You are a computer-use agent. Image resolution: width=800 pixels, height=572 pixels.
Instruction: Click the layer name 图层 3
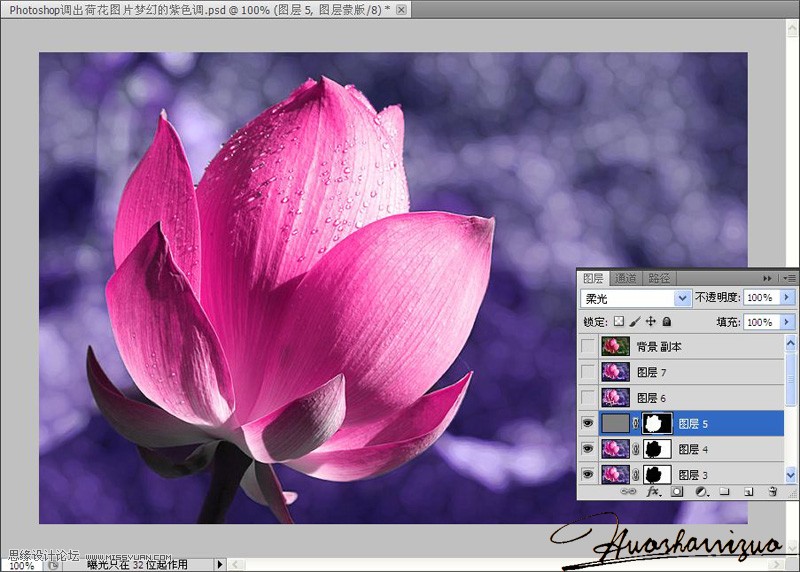[x=693, y=475]
